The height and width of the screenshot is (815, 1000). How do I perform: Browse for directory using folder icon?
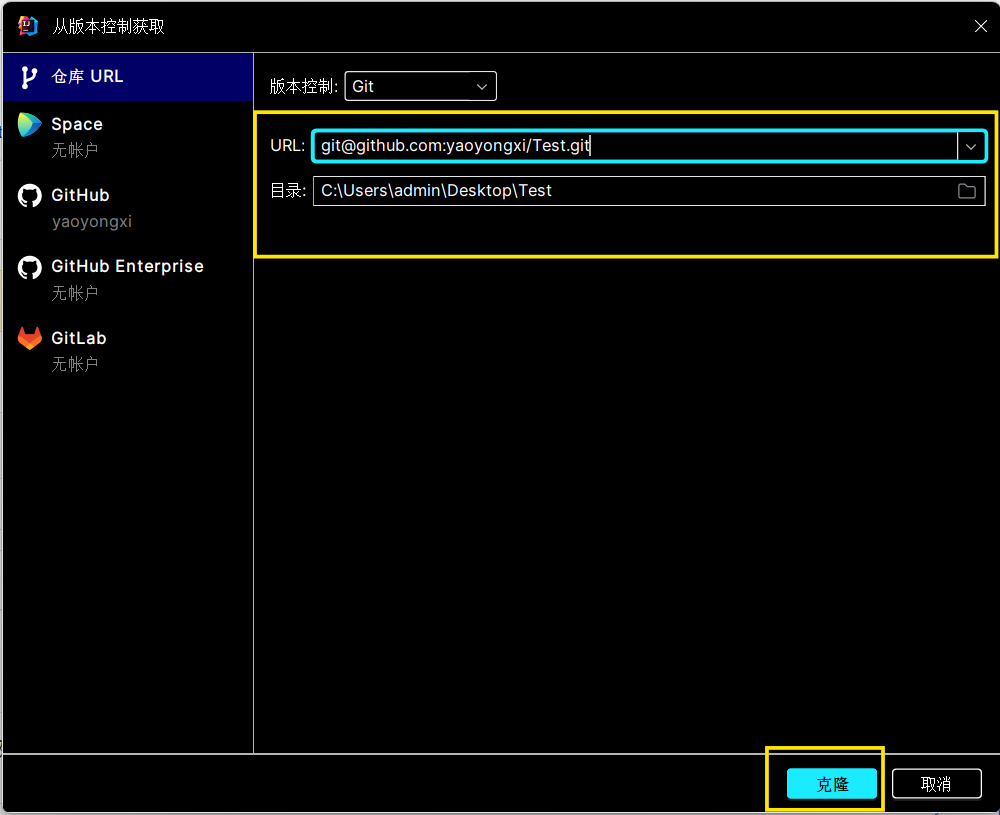coord(967,191)
